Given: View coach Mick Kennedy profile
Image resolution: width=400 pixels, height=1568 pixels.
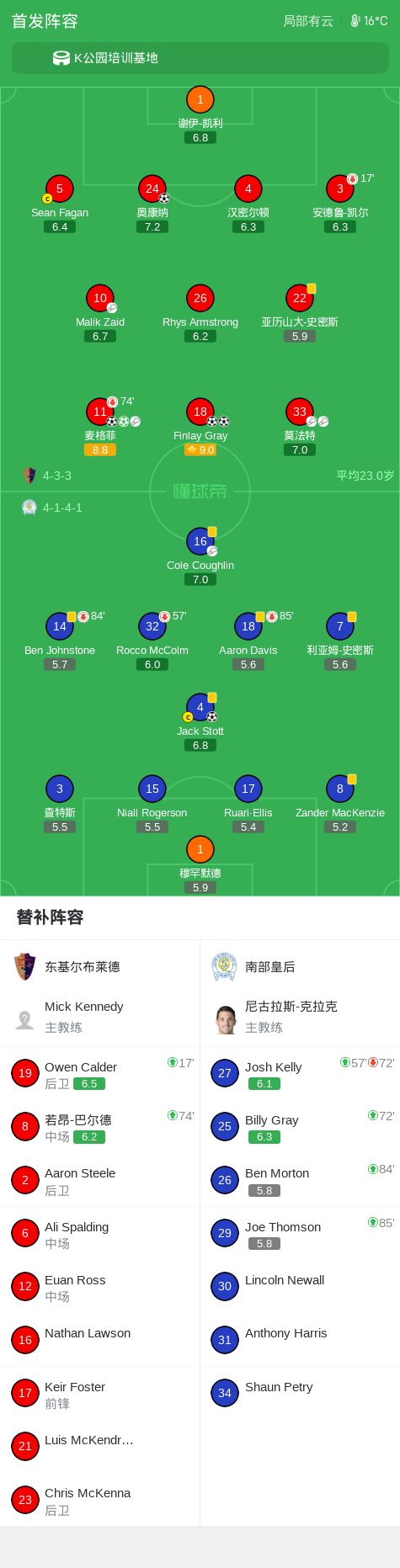Looking at the screenshot, I should point(99,1016).
